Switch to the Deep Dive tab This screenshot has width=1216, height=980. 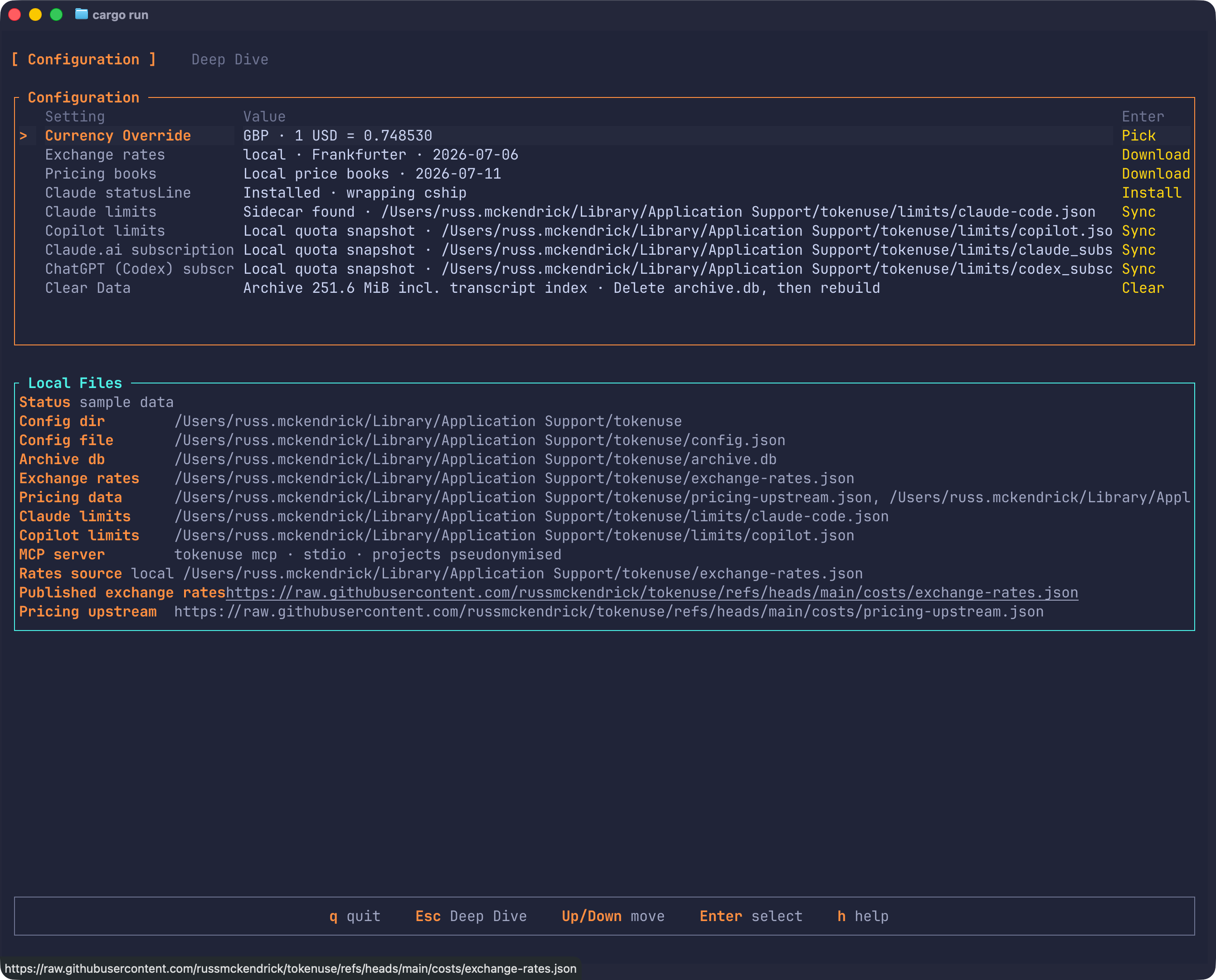[230, 59]
